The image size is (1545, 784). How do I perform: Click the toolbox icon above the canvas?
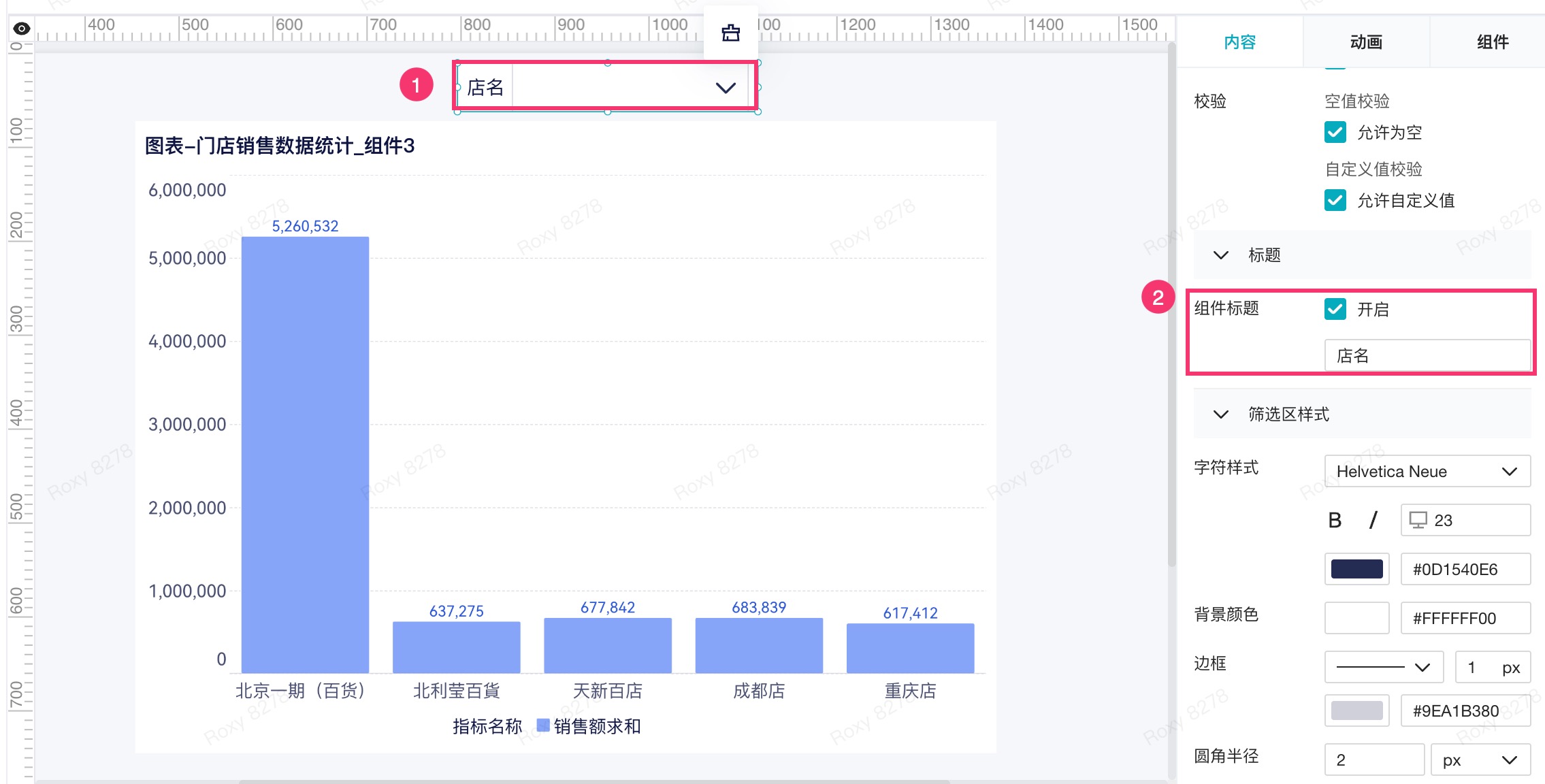pyautogui.click(x=730, y=32)
